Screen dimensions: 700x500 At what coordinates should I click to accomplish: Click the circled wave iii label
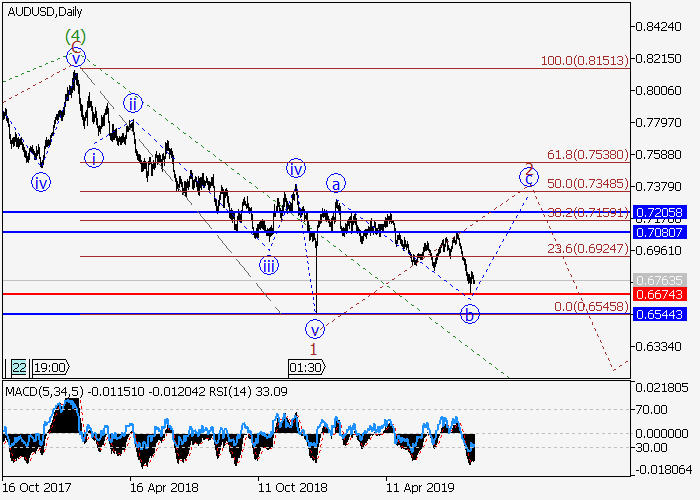tap(269, 265)
